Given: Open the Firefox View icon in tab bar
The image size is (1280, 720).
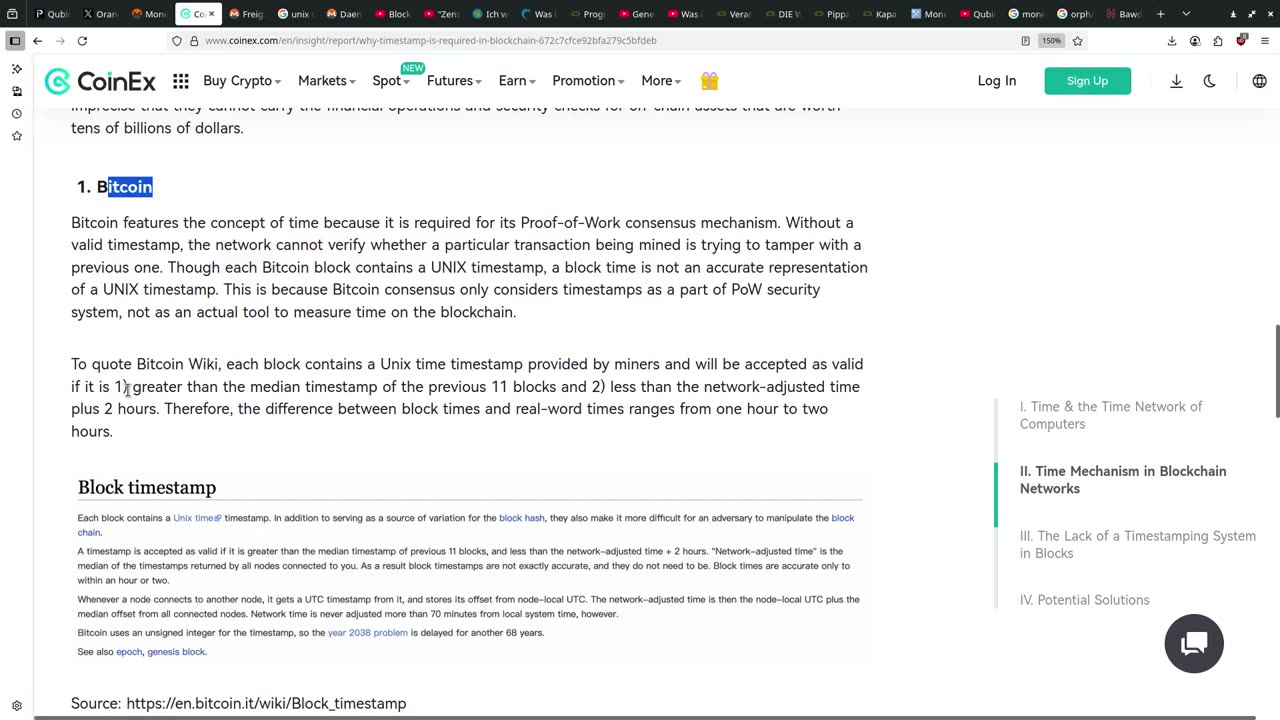Looking at the screenshot, I should point(12,14).
